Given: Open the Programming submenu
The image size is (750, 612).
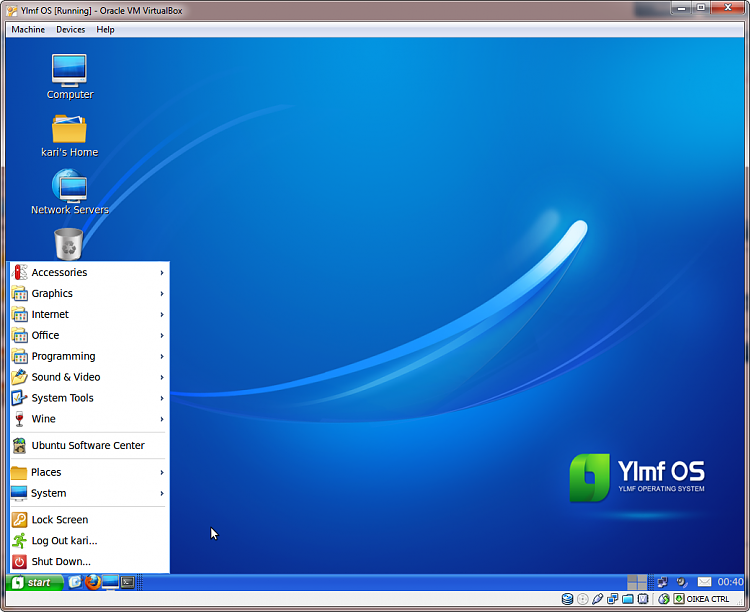Looking at the screenshot, I should [88, 356].
